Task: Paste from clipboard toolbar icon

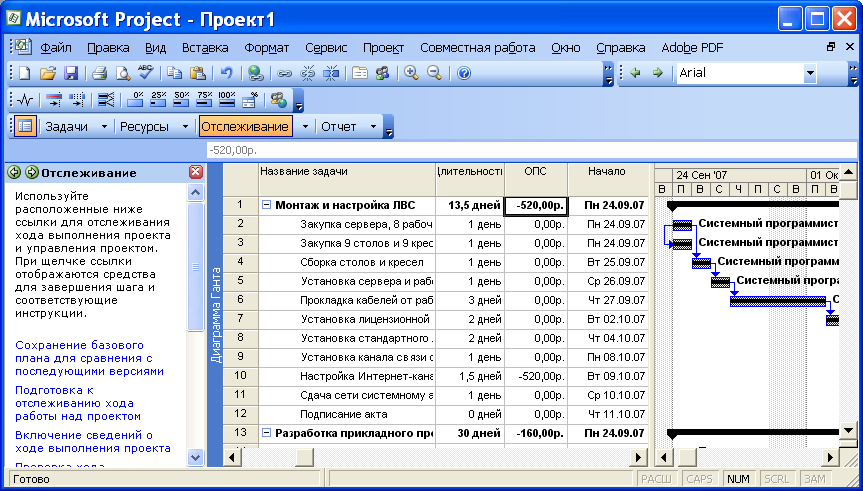Action: pyautogui.click(x=198, y=73)
